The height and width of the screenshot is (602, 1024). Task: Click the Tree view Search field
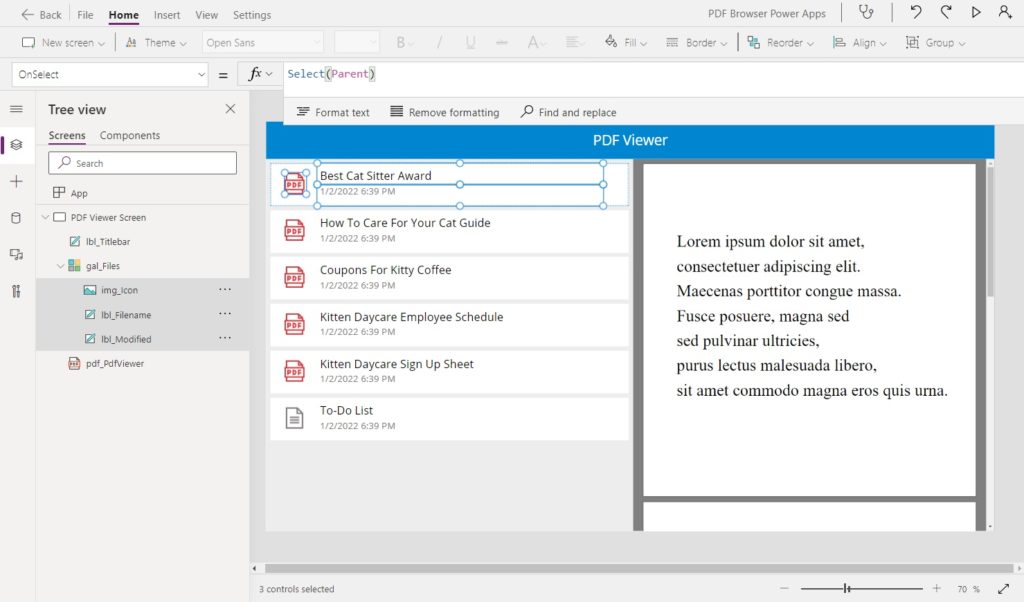click(x=142, y=163)
